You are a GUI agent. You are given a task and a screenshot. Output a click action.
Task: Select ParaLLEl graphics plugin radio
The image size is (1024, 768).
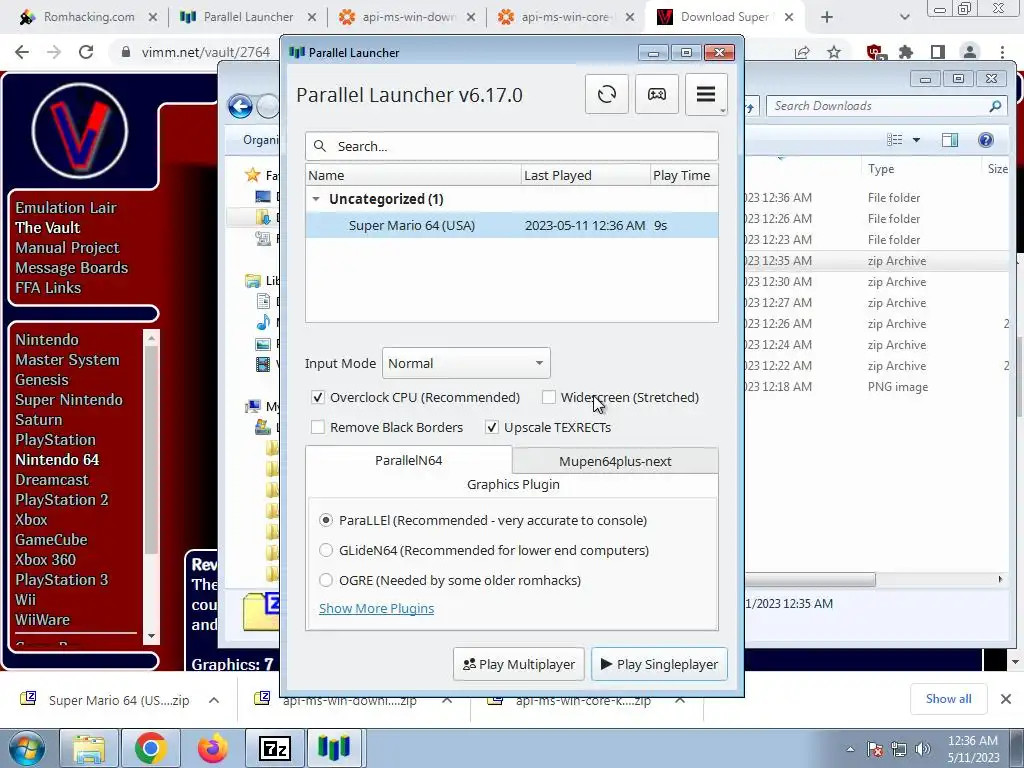[x=326, y=520]
